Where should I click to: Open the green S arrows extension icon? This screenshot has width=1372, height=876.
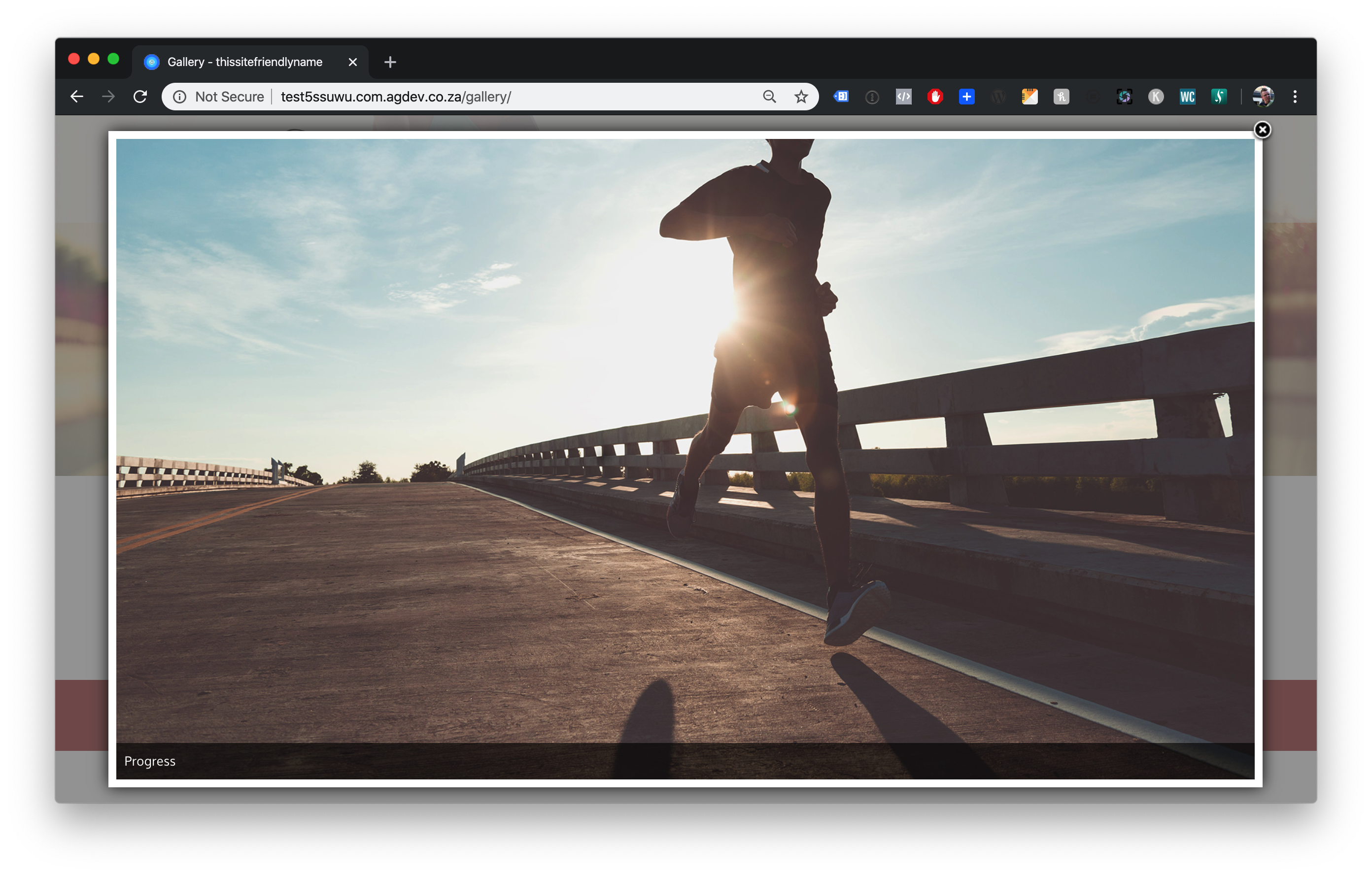click(1219, 97)
